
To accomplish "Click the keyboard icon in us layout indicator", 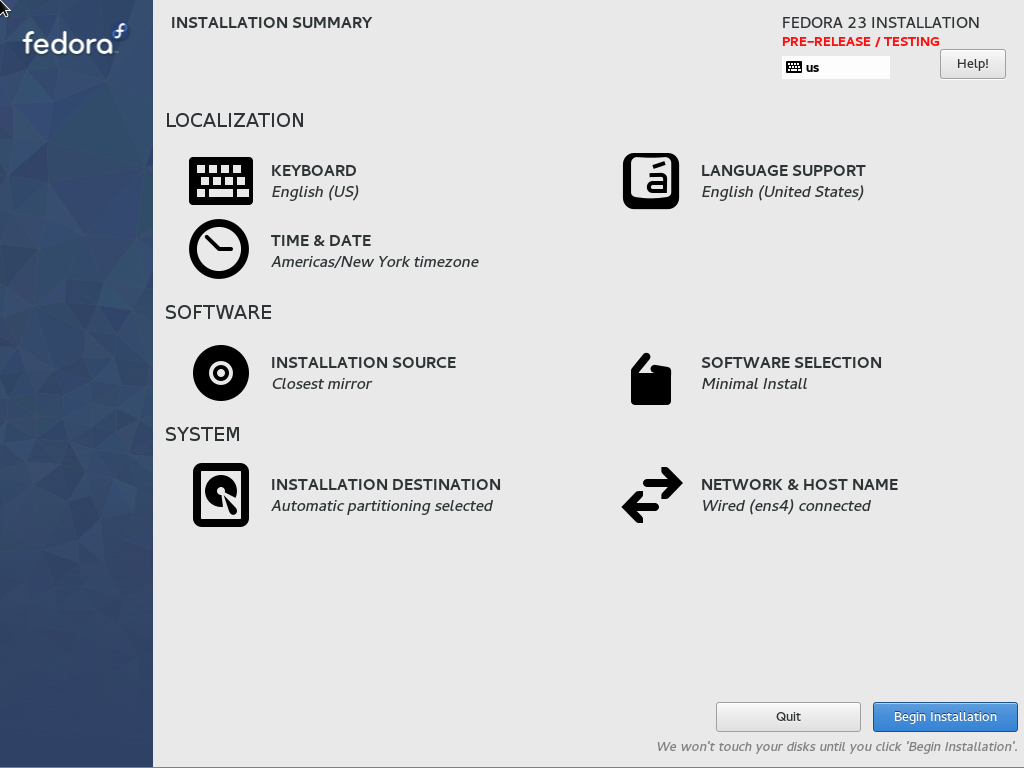I will (793, 67).
